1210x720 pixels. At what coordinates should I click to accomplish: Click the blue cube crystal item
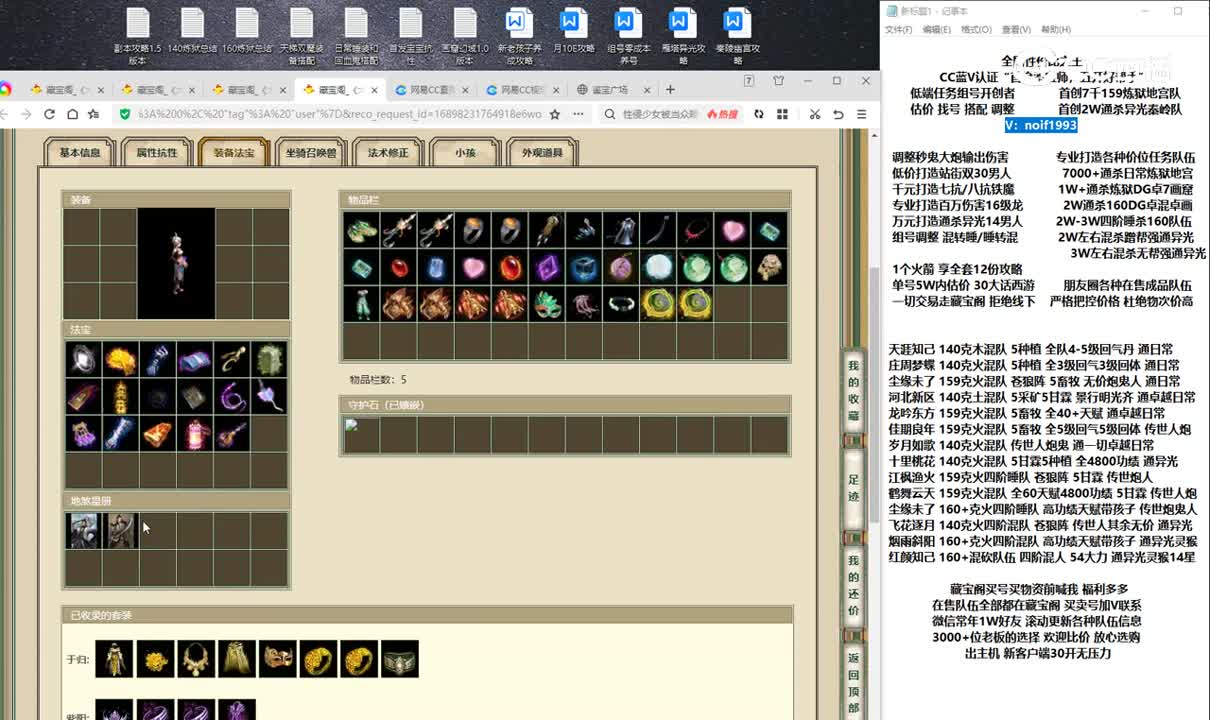point(584,268)
